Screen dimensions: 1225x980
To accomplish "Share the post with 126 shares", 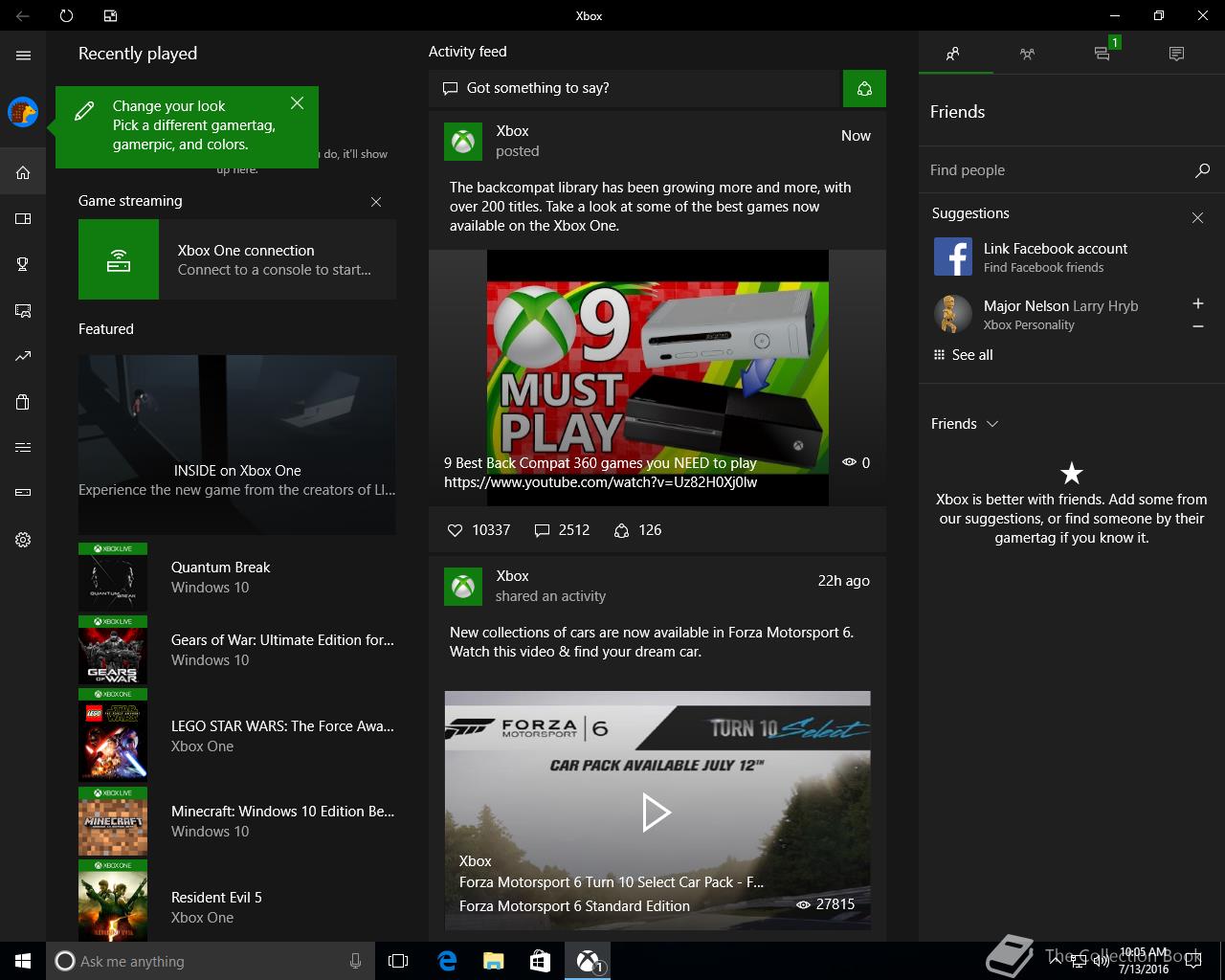I will click(621, 530).
